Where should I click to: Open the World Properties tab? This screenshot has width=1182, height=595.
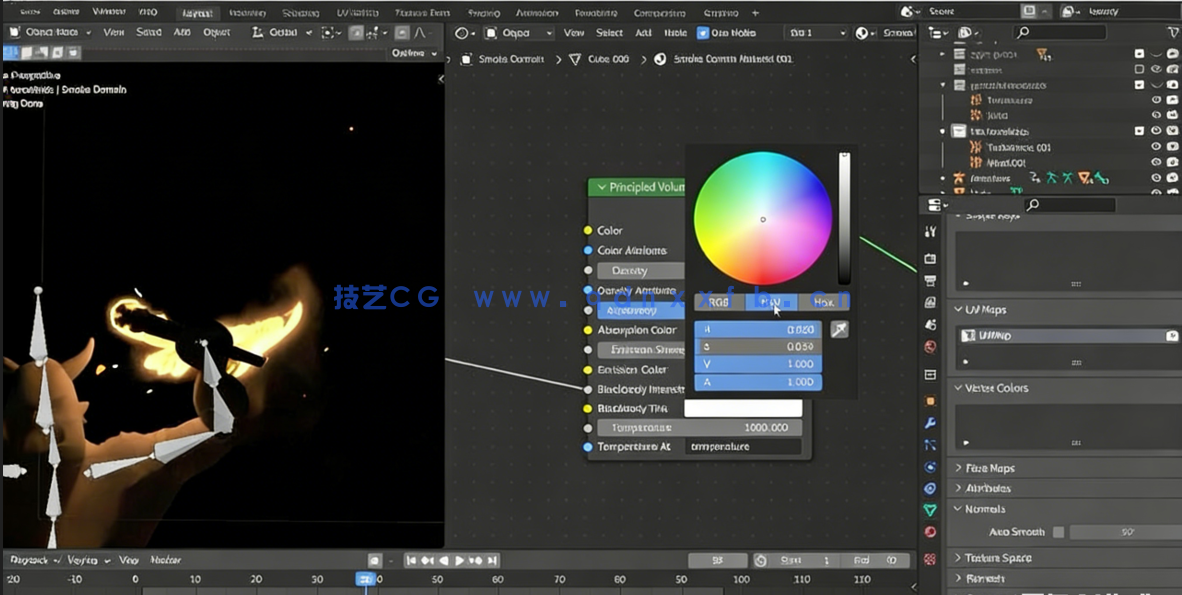pyautogui.click(x=929, y=347)
